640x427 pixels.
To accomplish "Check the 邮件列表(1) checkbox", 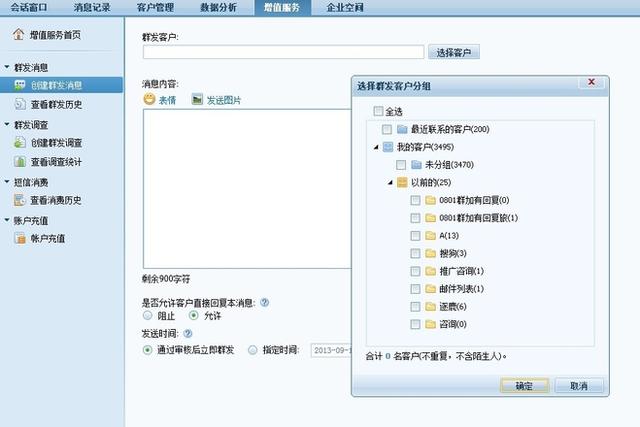I will 415,289.
